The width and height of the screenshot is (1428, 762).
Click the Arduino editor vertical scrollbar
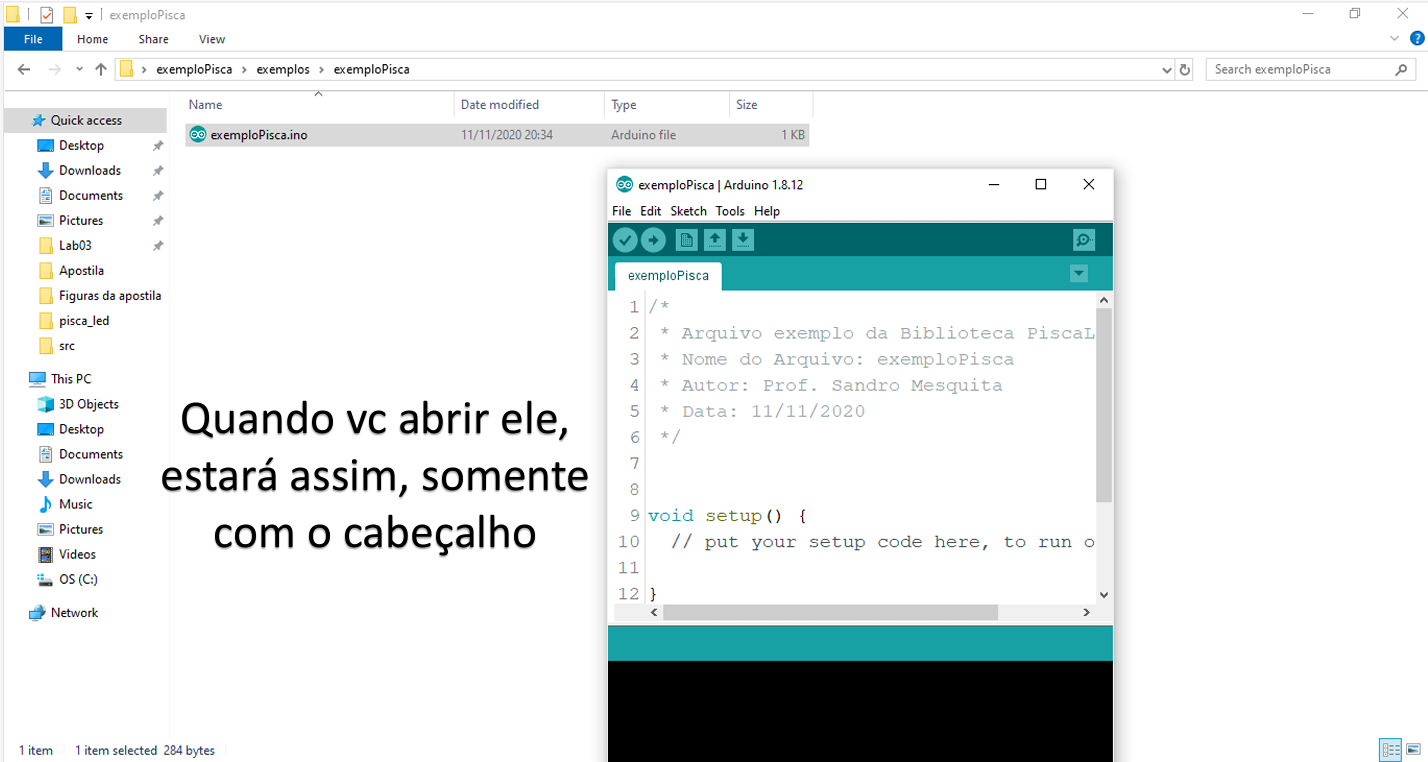(x=1104, y=405)
